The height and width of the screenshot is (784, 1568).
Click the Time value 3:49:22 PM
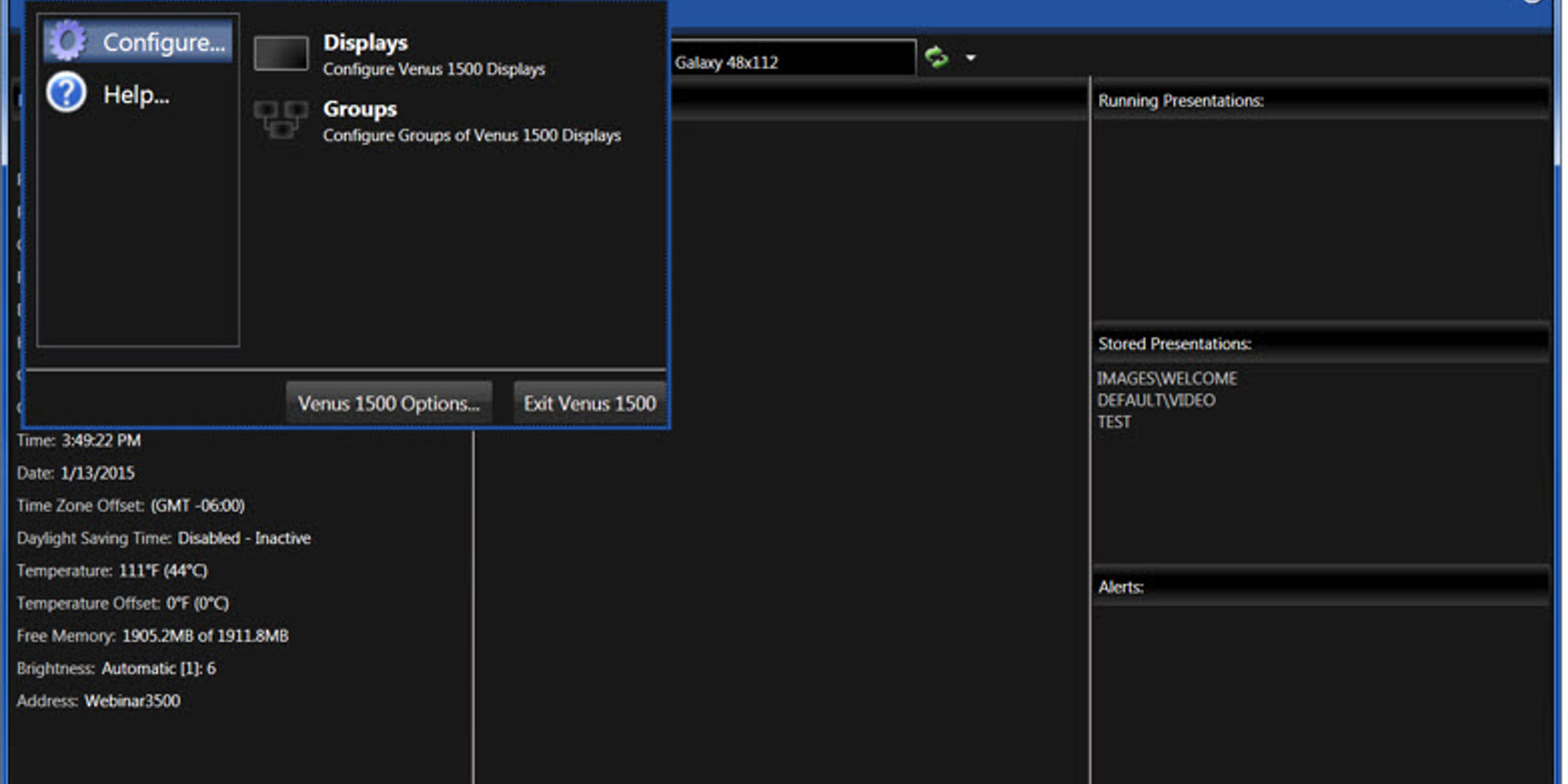[x=101, y=441]
